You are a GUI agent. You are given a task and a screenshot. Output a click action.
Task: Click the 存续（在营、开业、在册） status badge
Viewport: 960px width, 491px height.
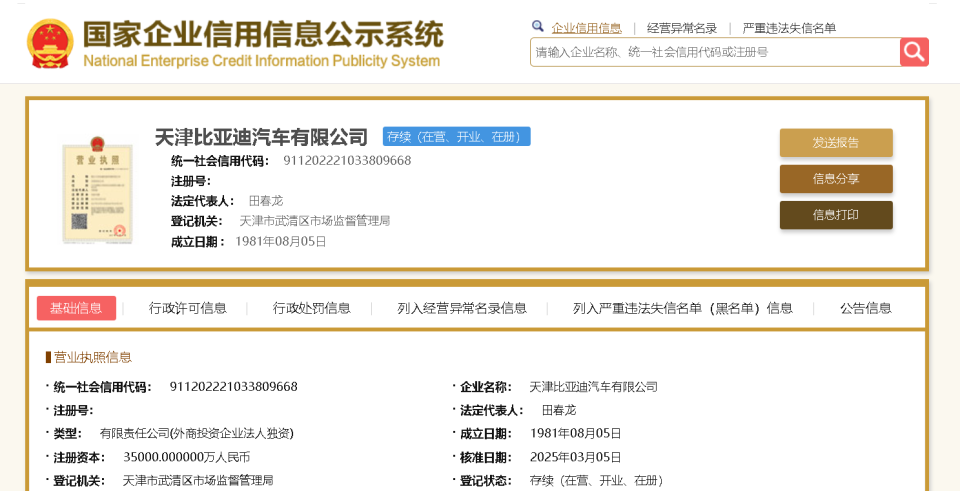[457, 137]
